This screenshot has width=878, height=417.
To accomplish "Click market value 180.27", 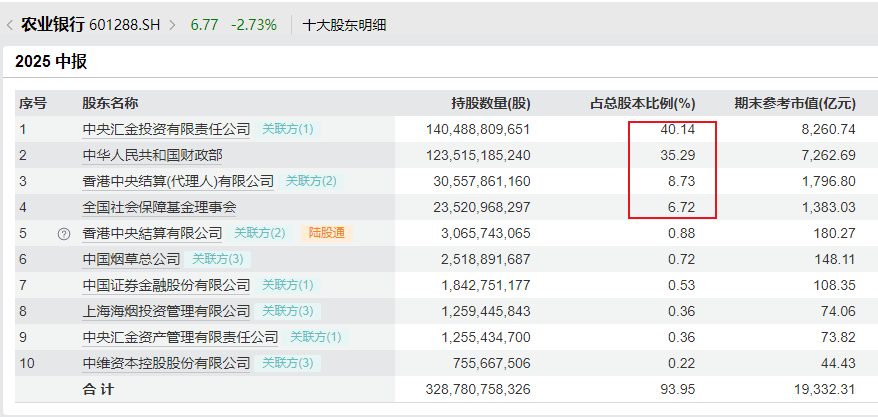I will (835, 233).
